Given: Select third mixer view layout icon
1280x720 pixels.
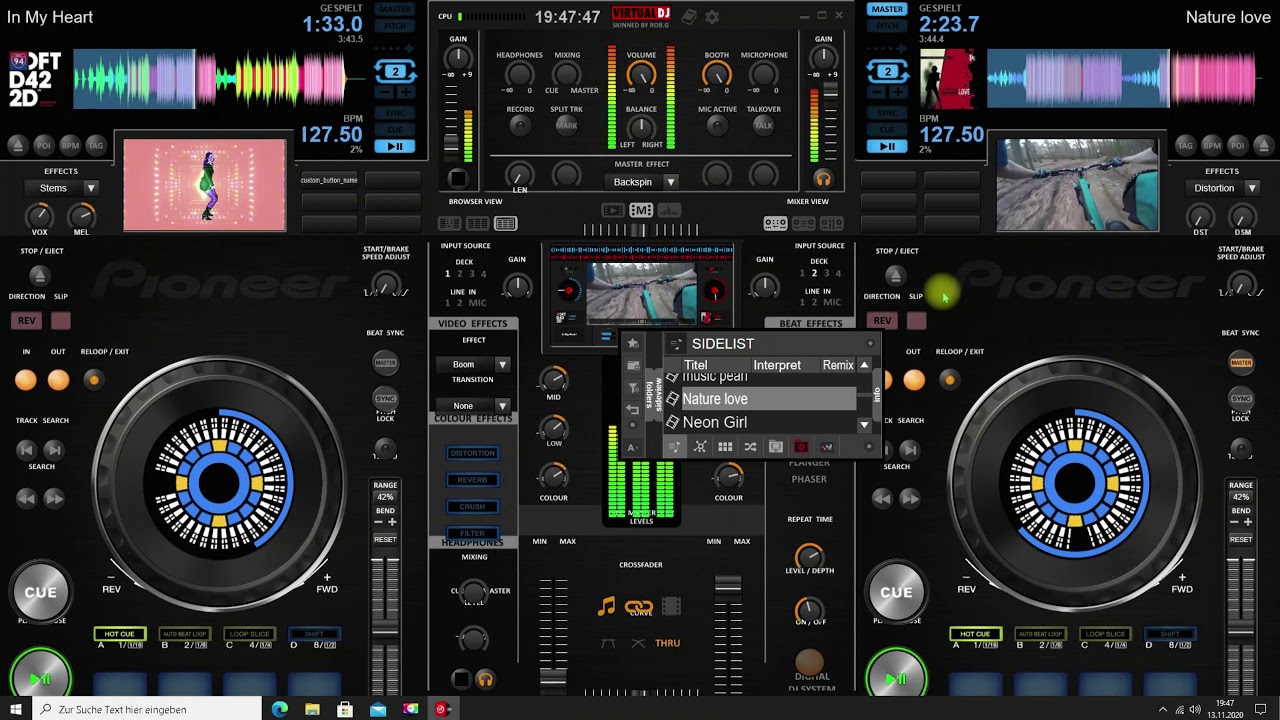Looking at the screenshot, I should (x=831, y=223).
